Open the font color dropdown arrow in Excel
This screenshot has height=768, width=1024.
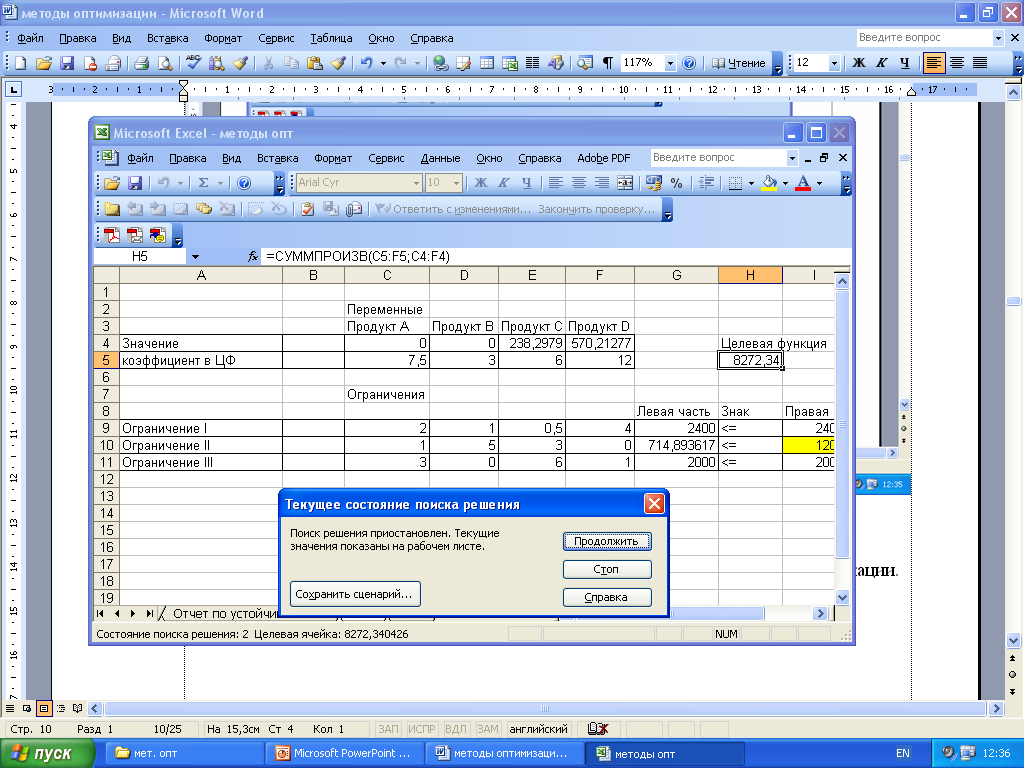coord(820,183)
